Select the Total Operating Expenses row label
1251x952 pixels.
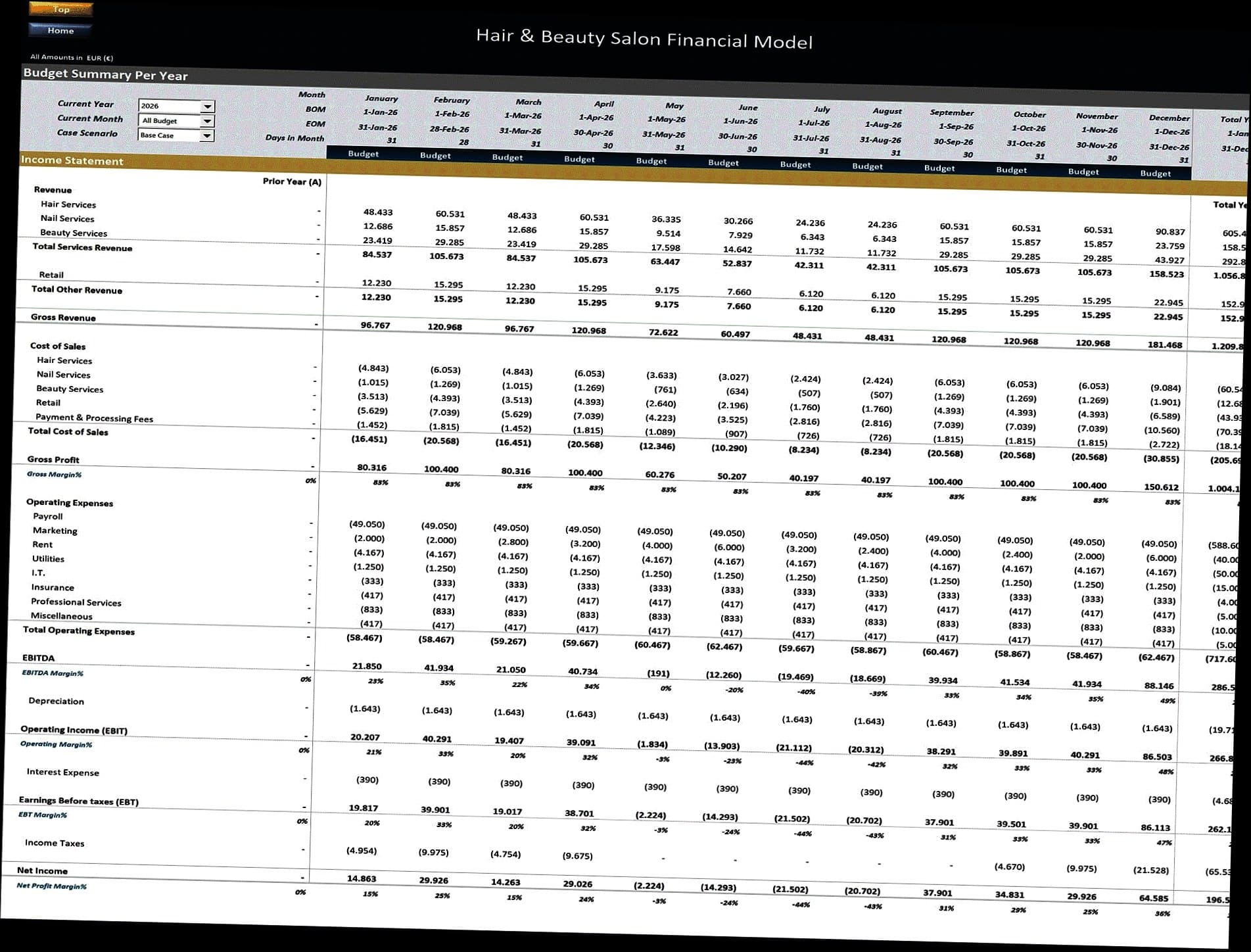[79, 631]
